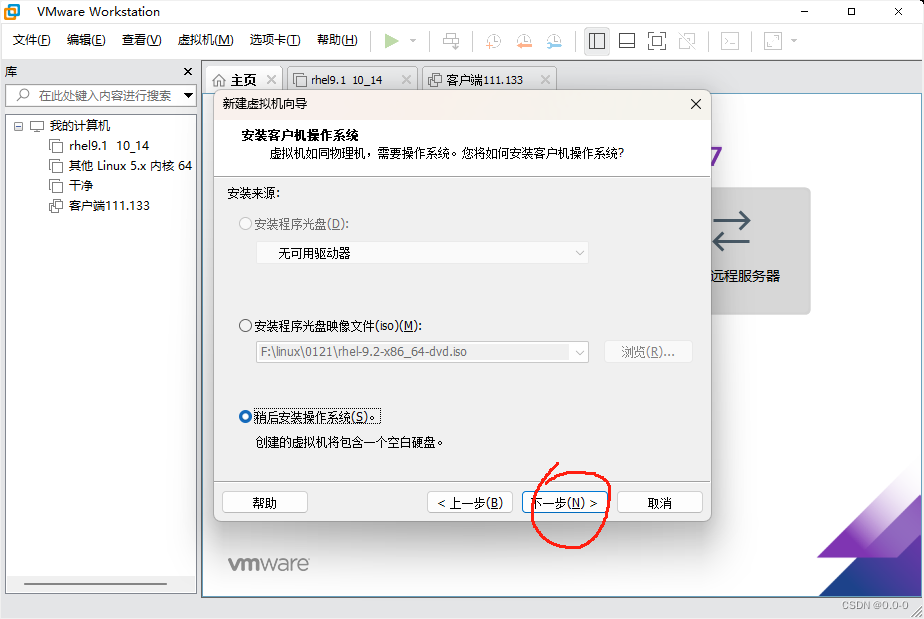Collapse the 我的计算机 tree node
924x619 pixels.
[18, 126]
